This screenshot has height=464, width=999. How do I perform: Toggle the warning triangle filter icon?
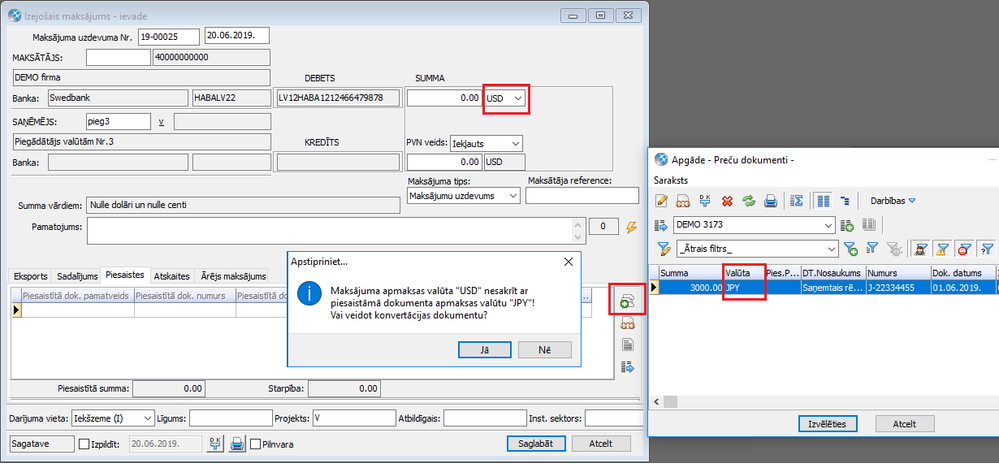(x=944, y=249)
